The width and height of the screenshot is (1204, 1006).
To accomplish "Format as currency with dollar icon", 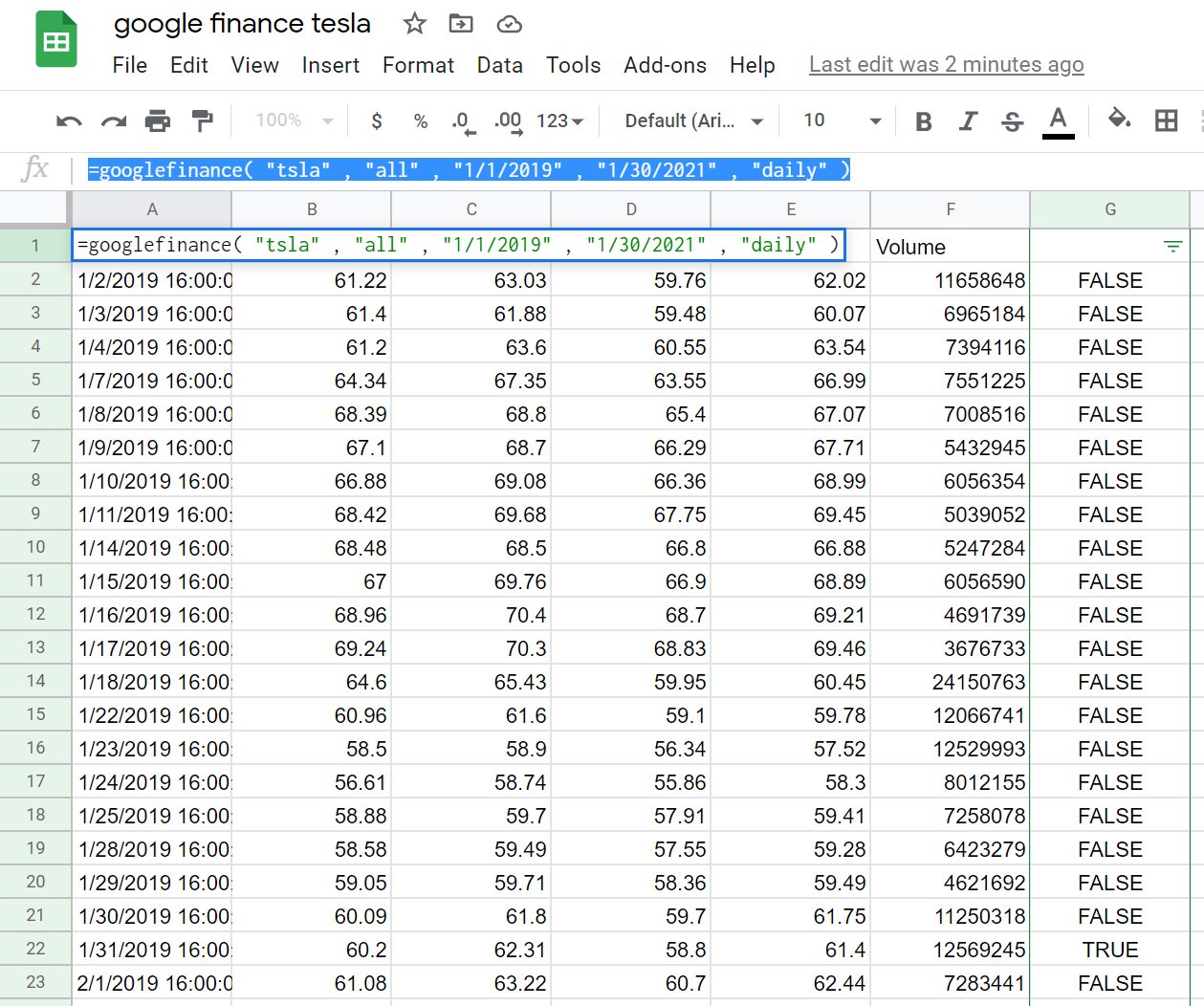I will click(x=377, y=121).
